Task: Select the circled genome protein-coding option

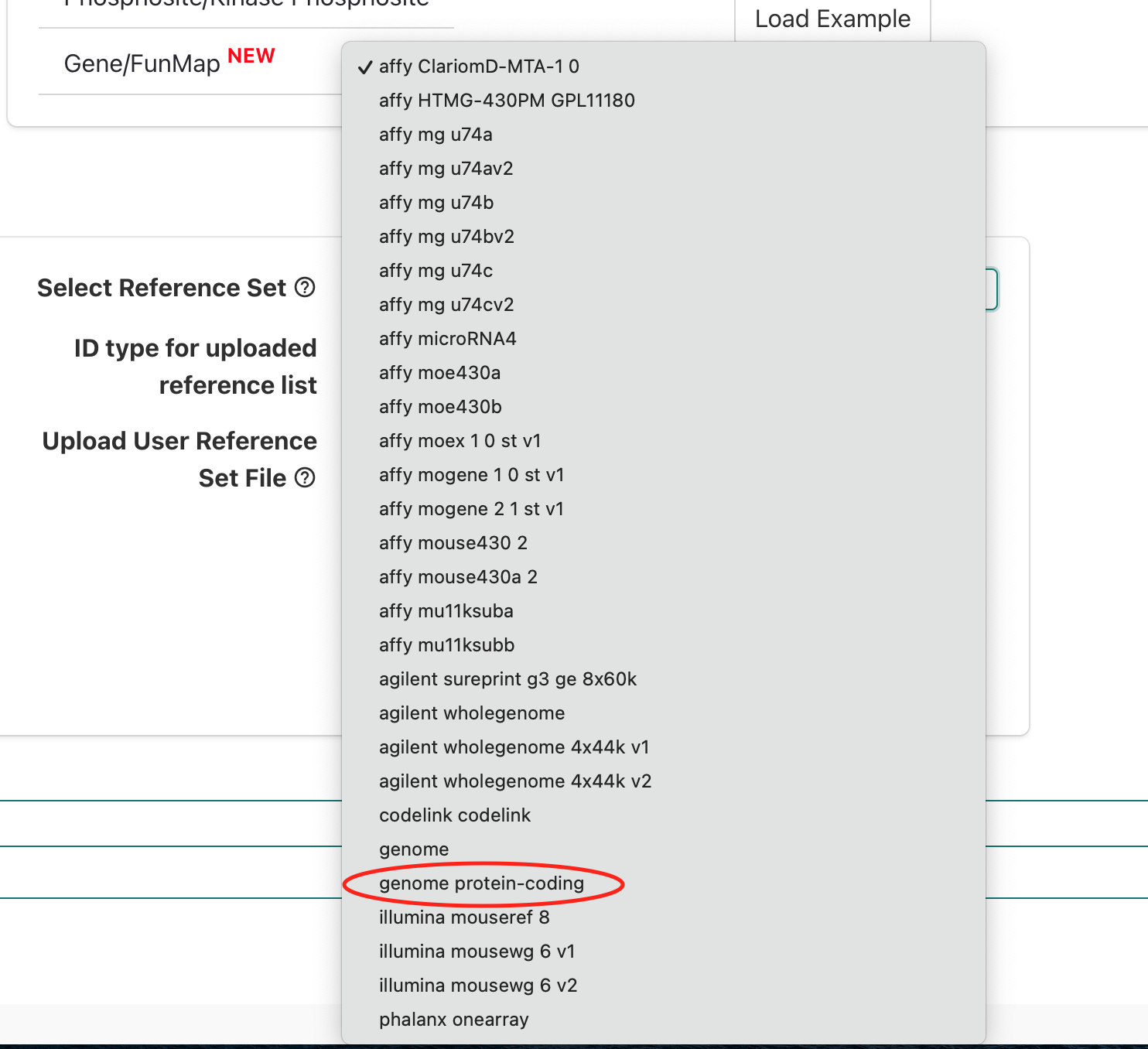Action: click(481, 883)
